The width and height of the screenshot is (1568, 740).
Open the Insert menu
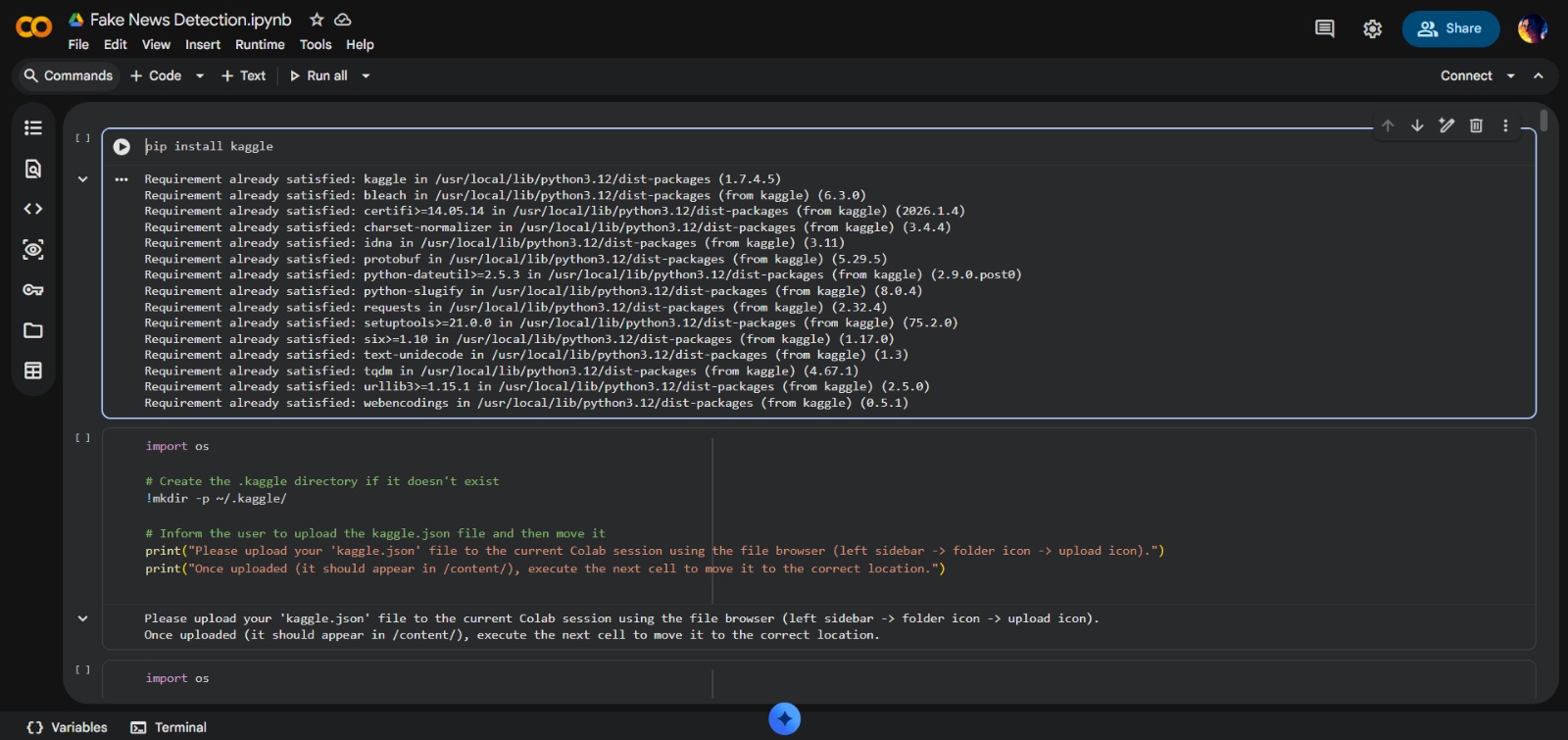pyautogui.click(x=203, y=45)
